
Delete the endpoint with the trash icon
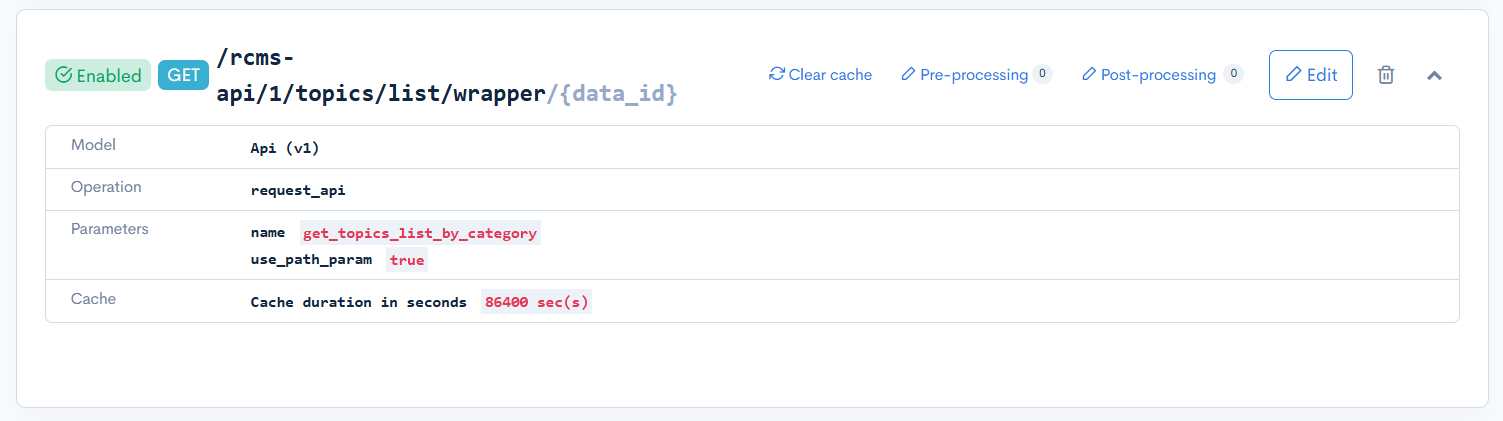click(1386, 75)
